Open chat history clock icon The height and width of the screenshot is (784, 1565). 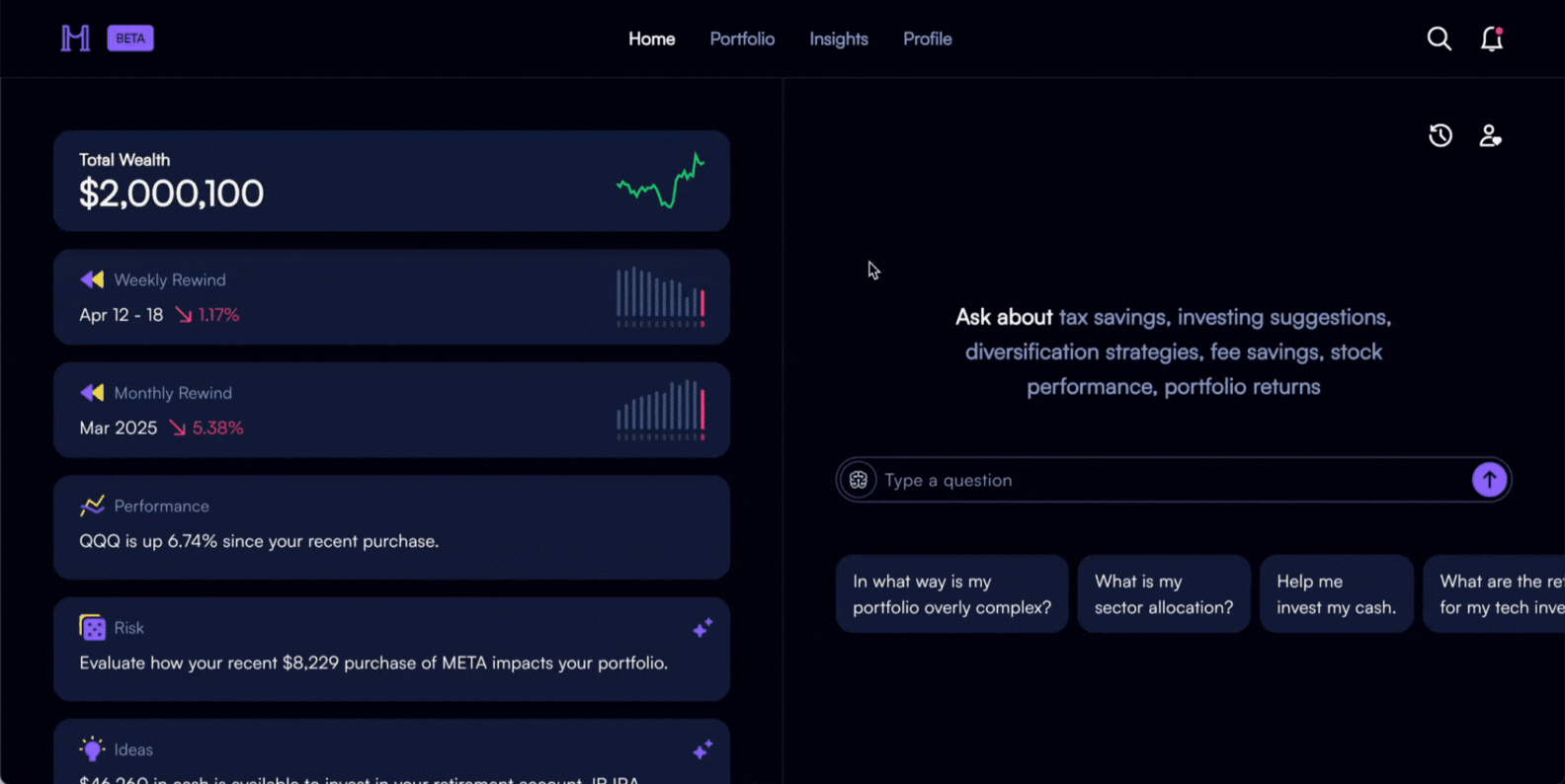coord(1441,135)
